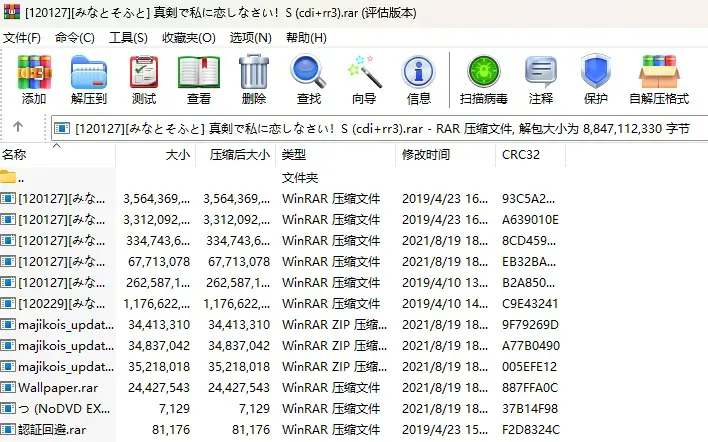Screen dimensions: 708x442
Task: Open the 收藏夹(O) menu
Action: (189, 38)
